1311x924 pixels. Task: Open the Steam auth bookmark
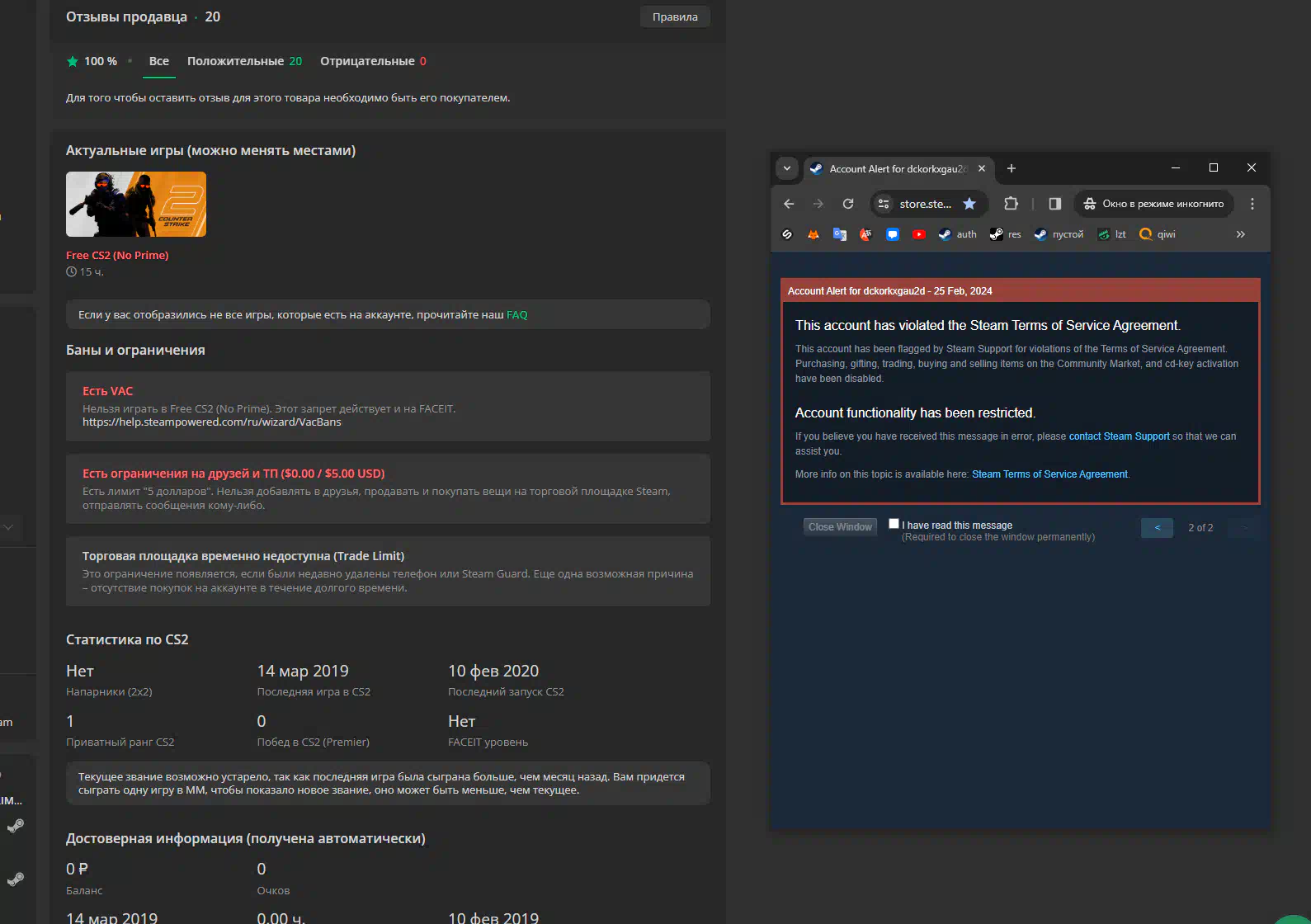[x=958, y=234]
